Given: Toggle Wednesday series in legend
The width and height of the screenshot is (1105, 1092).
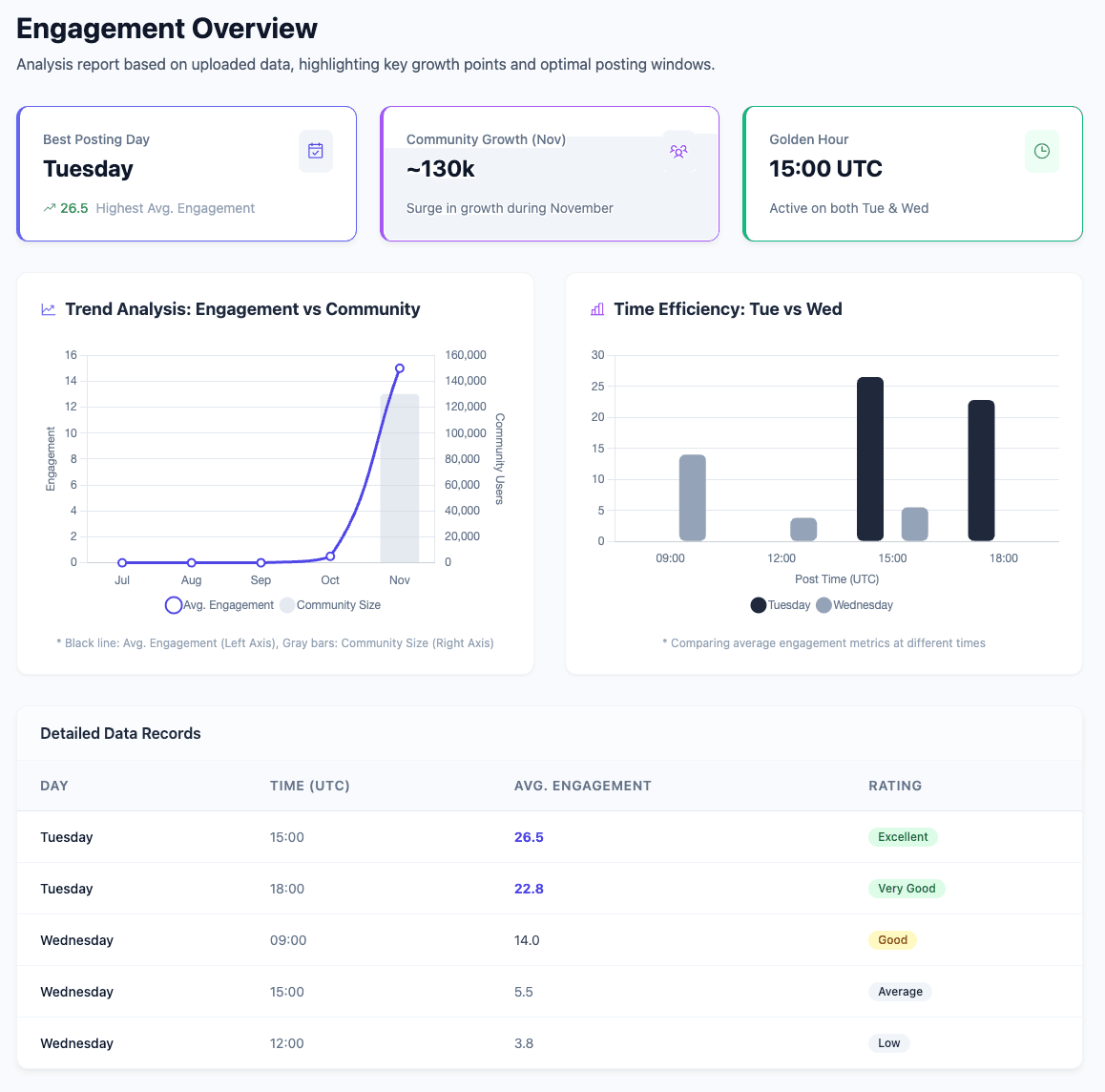Looking at the screenshot, I should pyautogui.click(x=854, y=605).
